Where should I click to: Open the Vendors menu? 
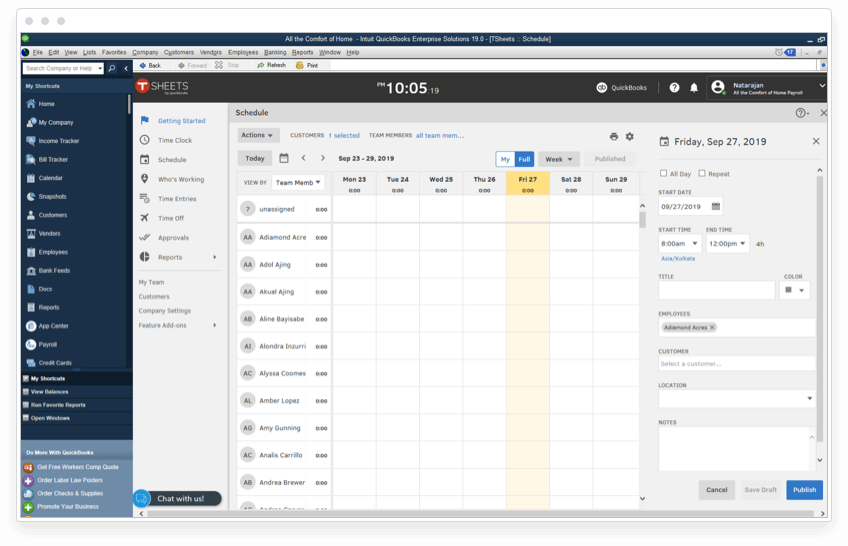[210, 52]
